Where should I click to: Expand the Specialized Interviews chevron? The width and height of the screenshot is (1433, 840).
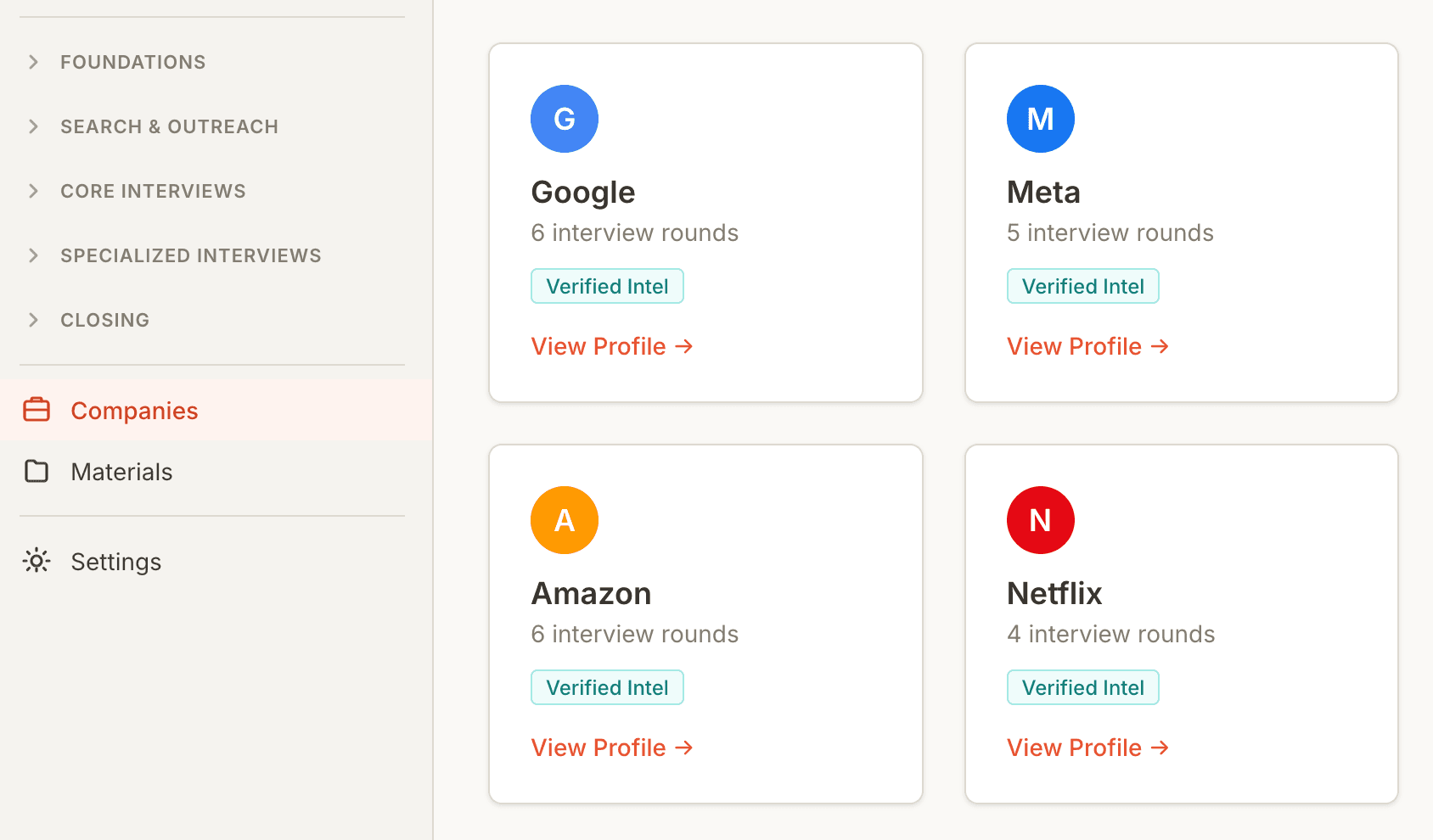tap(33, 255)
